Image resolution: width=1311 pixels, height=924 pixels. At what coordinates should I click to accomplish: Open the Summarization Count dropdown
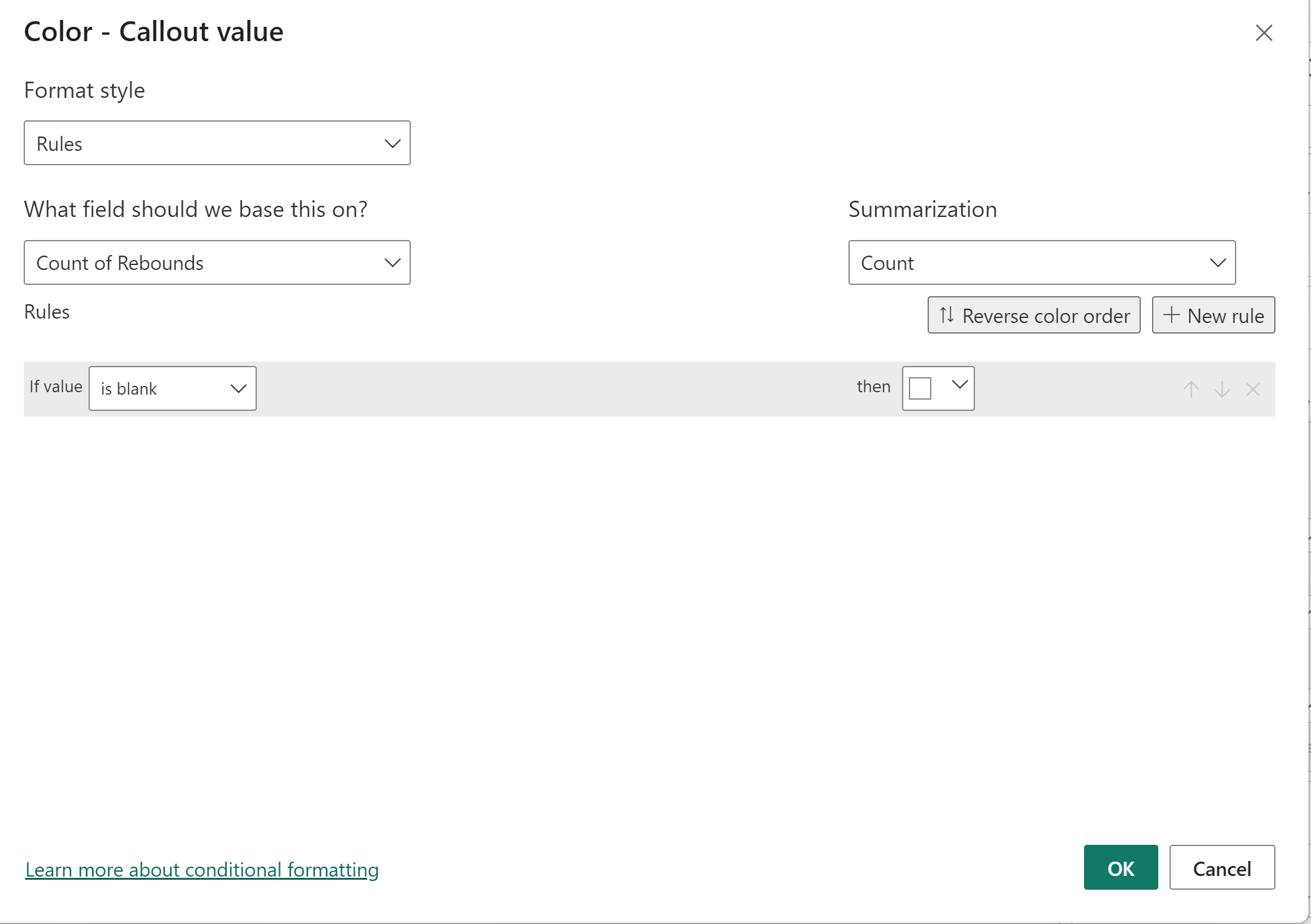point(1041,262)
